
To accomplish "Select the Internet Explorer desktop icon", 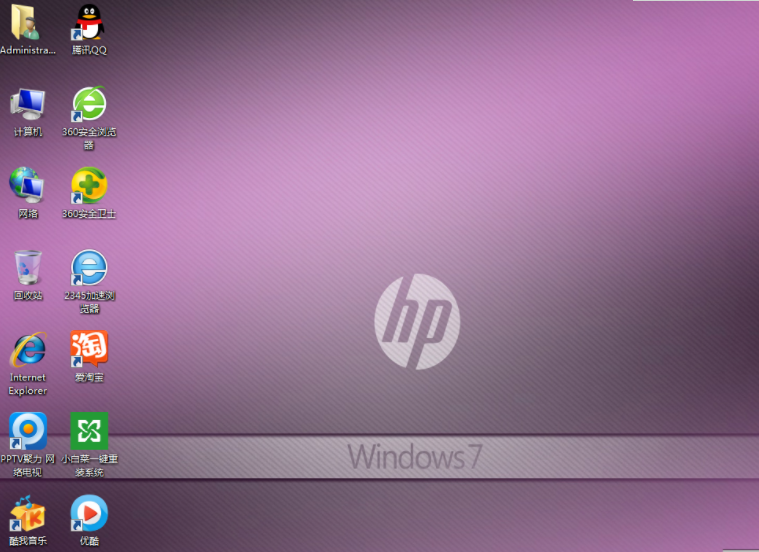I will pyautogui.click(x=28, y=349).
